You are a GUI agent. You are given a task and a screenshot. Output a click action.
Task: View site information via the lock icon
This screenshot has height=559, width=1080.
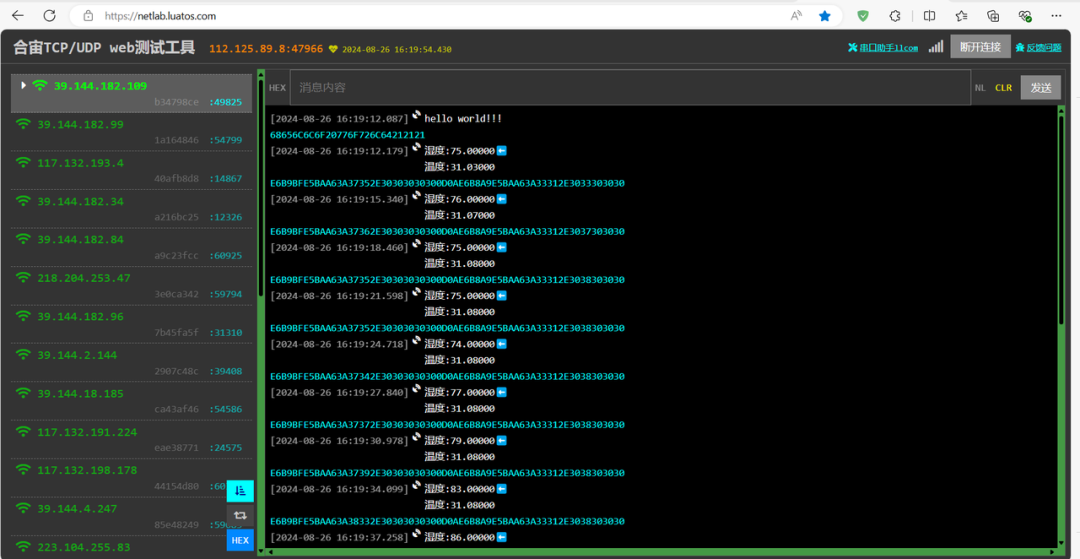point(87,15)
